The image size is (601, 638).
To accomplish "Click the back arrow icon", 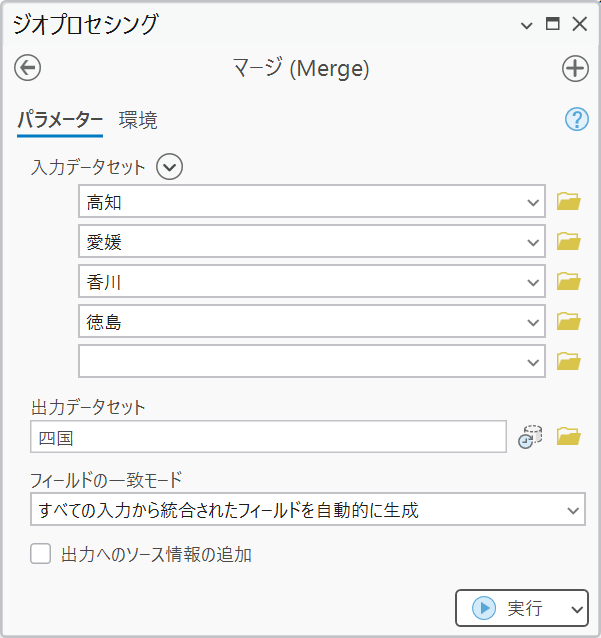I will click(x=28, y=68).
